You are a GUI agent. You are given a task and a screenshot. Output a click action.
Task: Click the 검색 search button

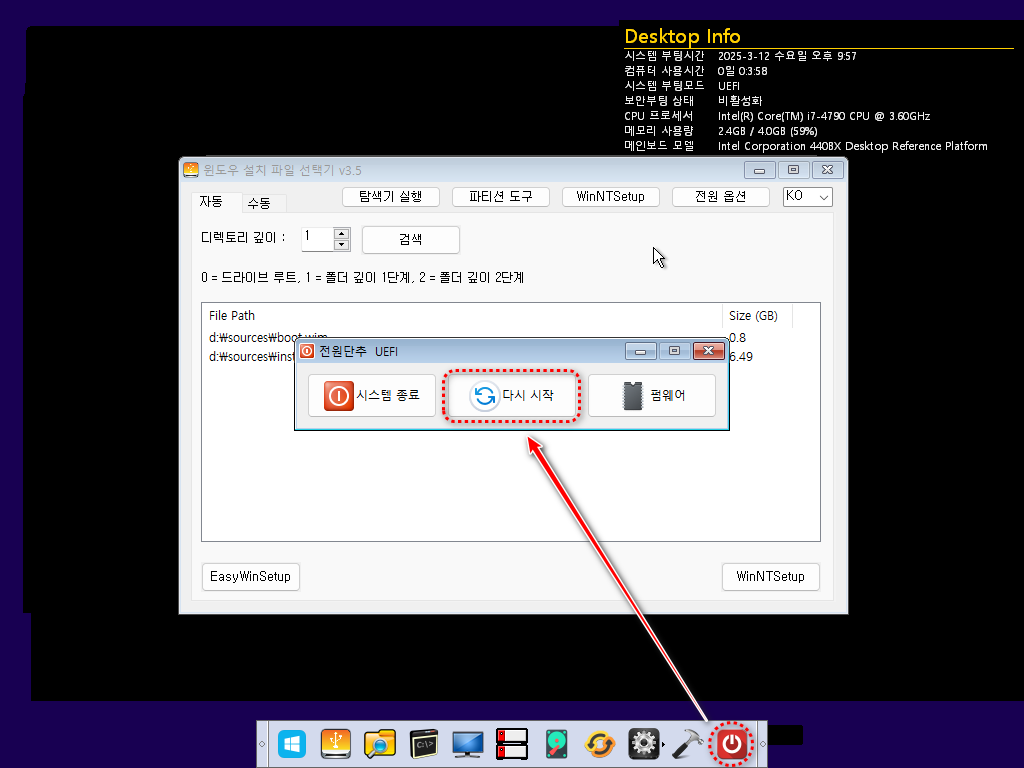(x=411, y=240)
